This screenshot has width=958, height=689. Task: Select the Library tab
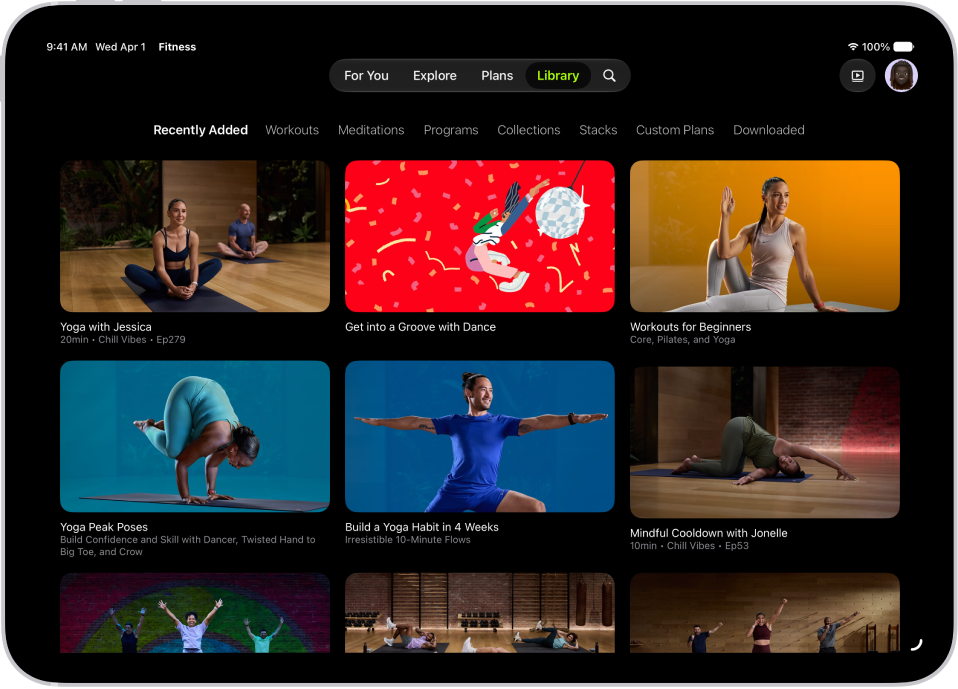point(558,76)
